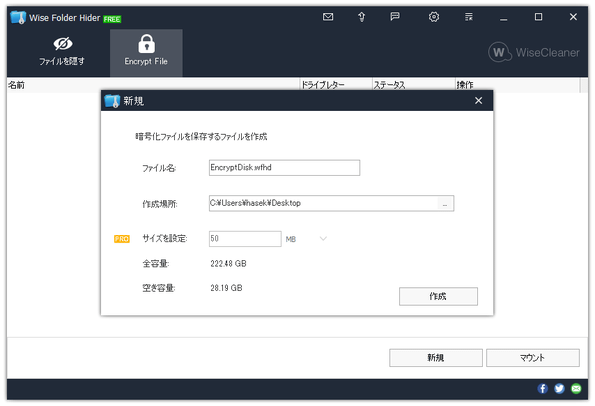Open the mail feedback icon in title bar

pos(328,17)
